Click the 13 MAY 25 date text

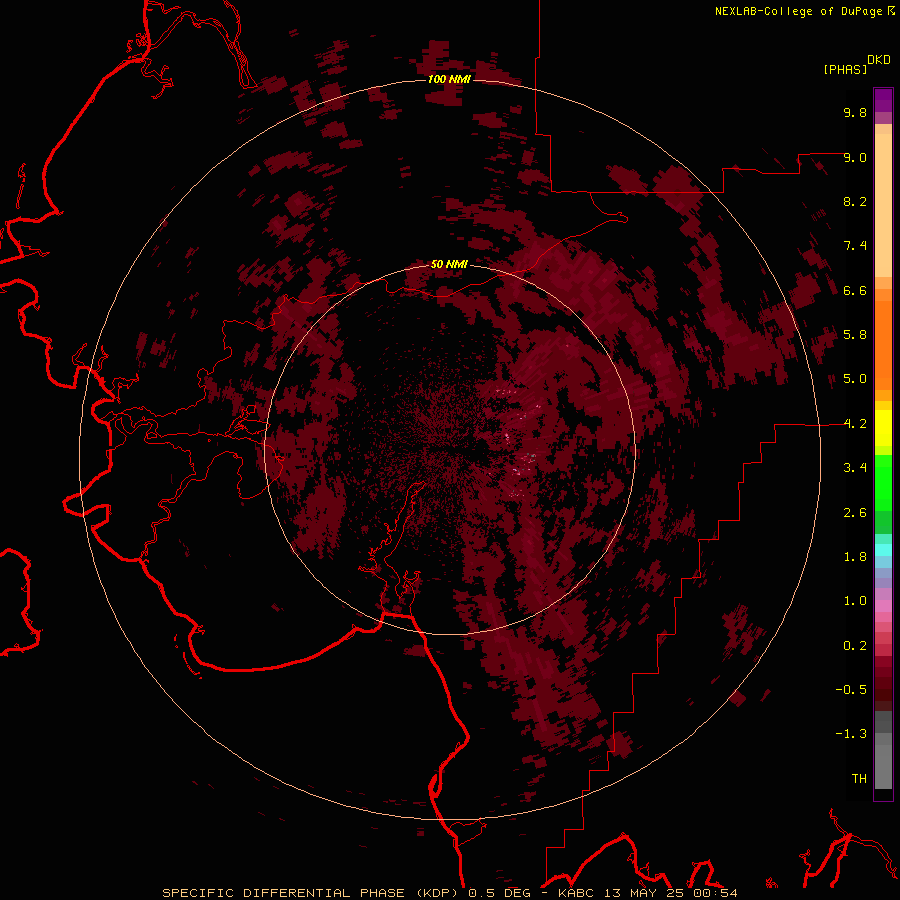(643, 893)
